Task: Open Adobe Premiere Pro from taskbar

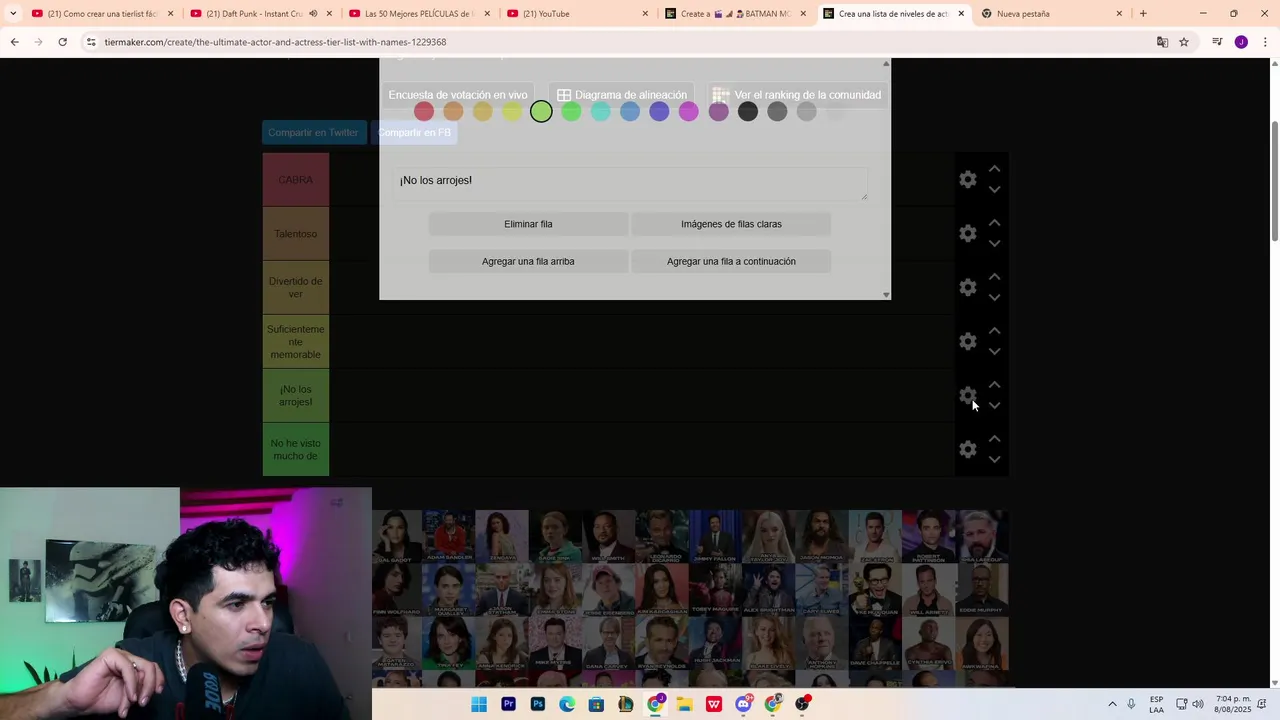Action: click(x=508, y=704)
